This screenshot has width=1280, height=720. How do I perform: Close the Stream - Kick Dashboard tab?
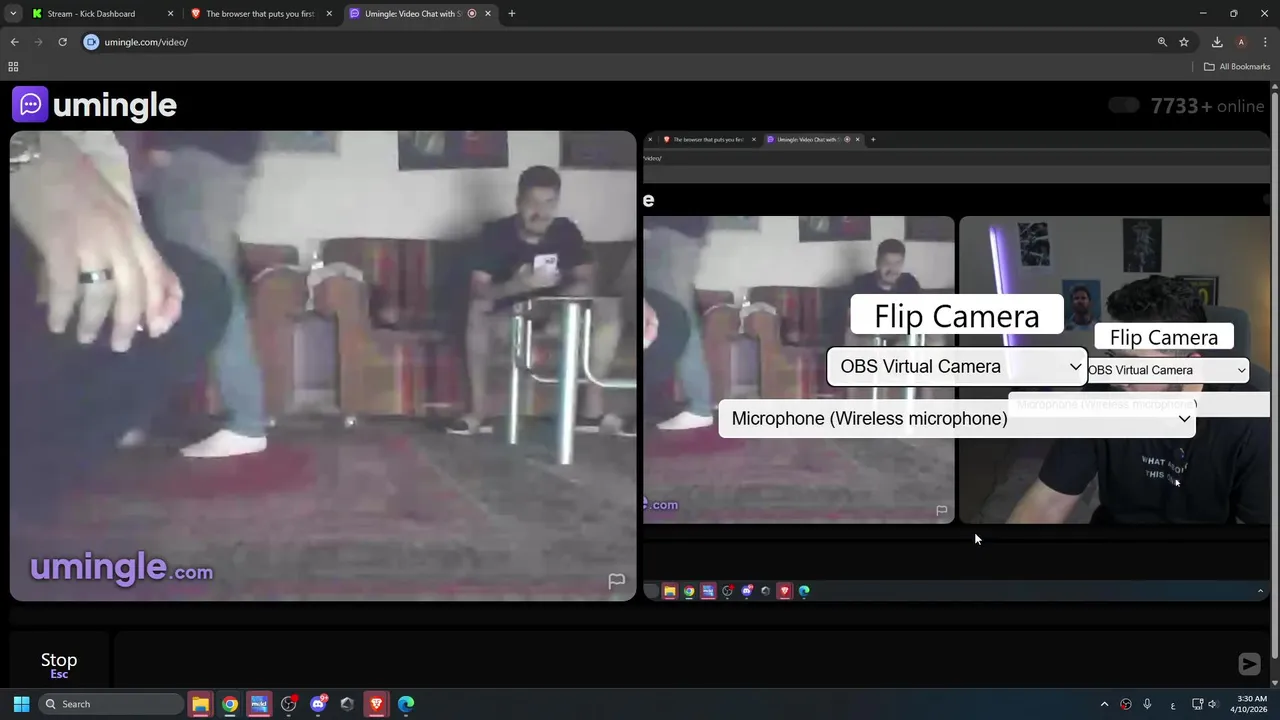(x=170, y=14)
